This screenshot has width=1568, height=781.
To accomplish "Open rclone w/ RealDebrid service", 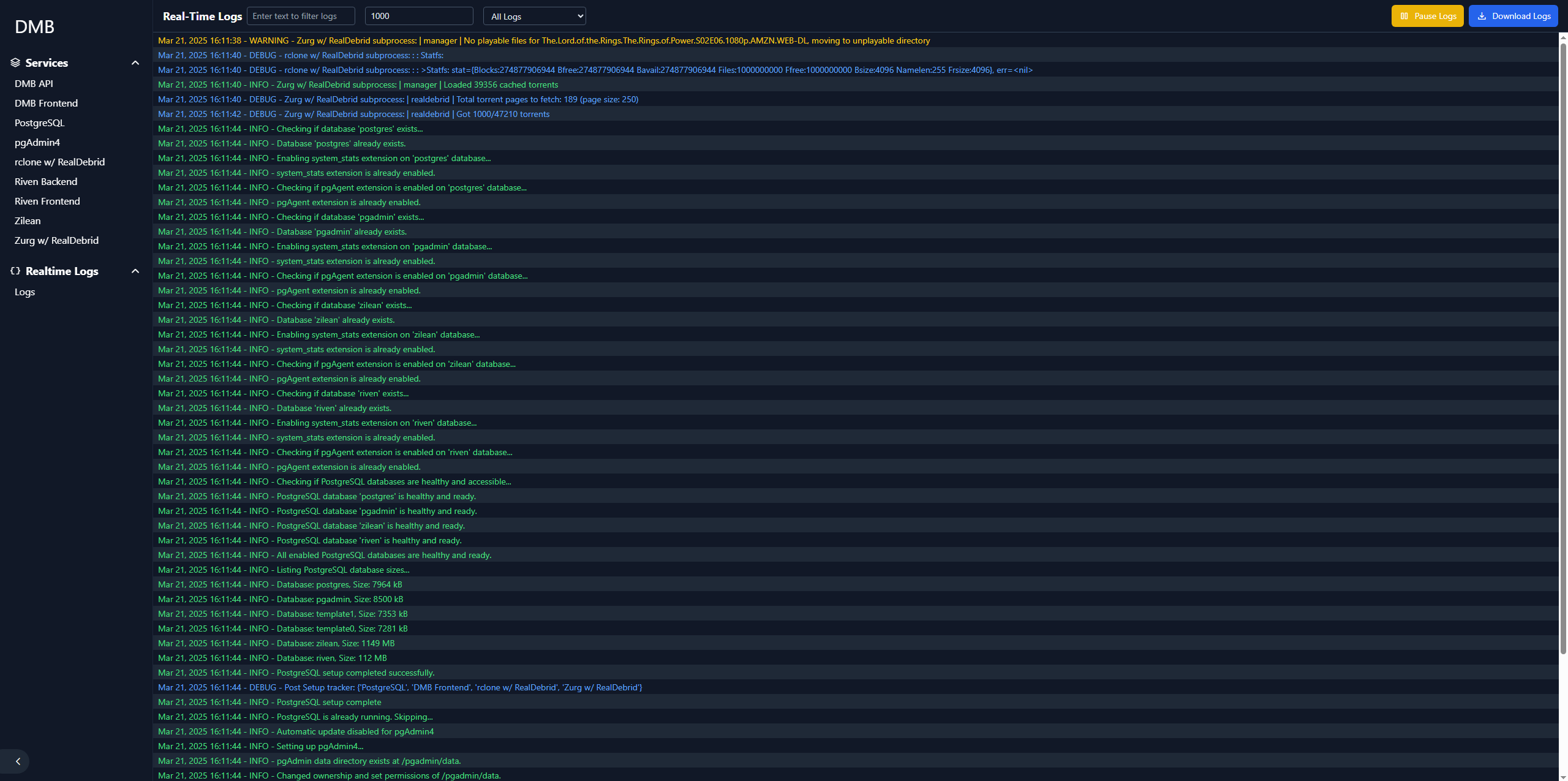I will [x=59, y=162].
